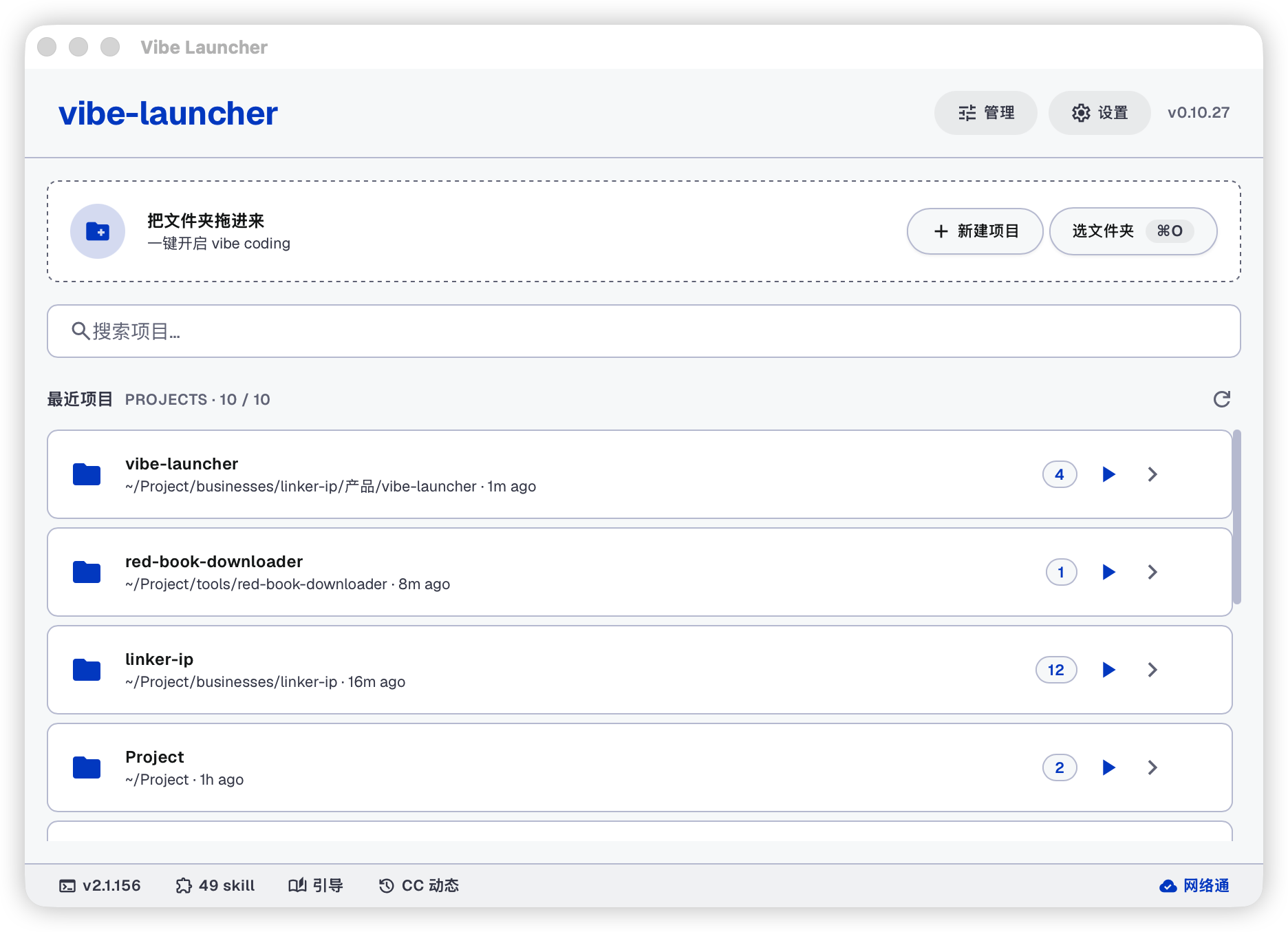Click the 把文件夹拖进来 drop zone heading
The height and width of the screenshot is (932, 1288).
click(206, 221)
